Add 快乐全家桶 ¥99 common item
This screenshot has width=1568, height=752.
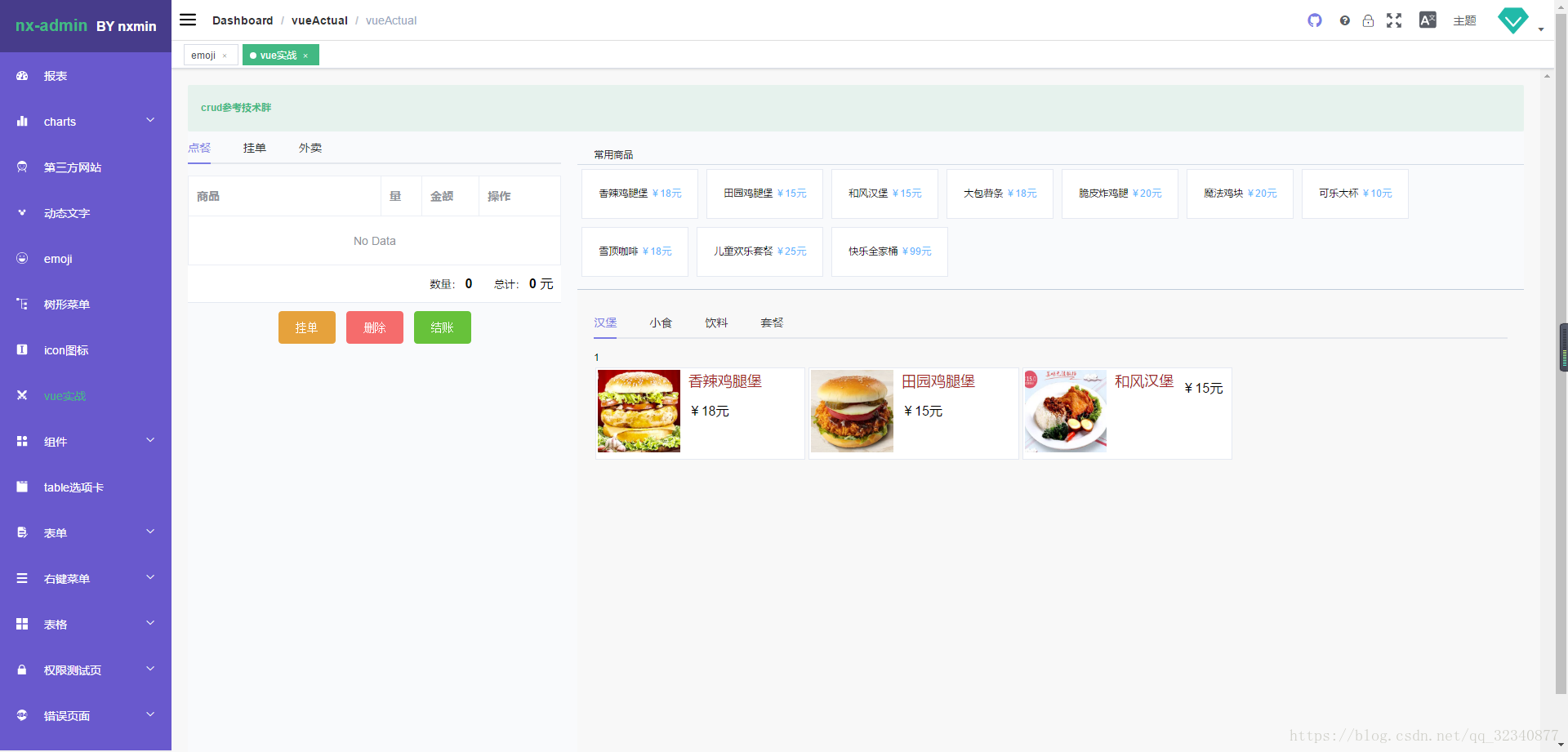click(x=889, y=251)
